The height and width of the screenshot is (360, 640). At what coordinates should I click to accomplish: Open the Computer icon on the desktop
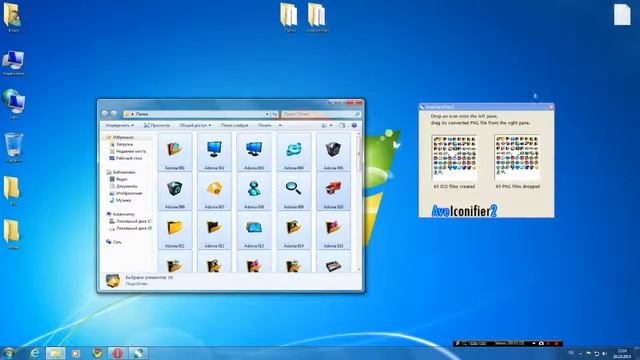(x=13, y=63)
